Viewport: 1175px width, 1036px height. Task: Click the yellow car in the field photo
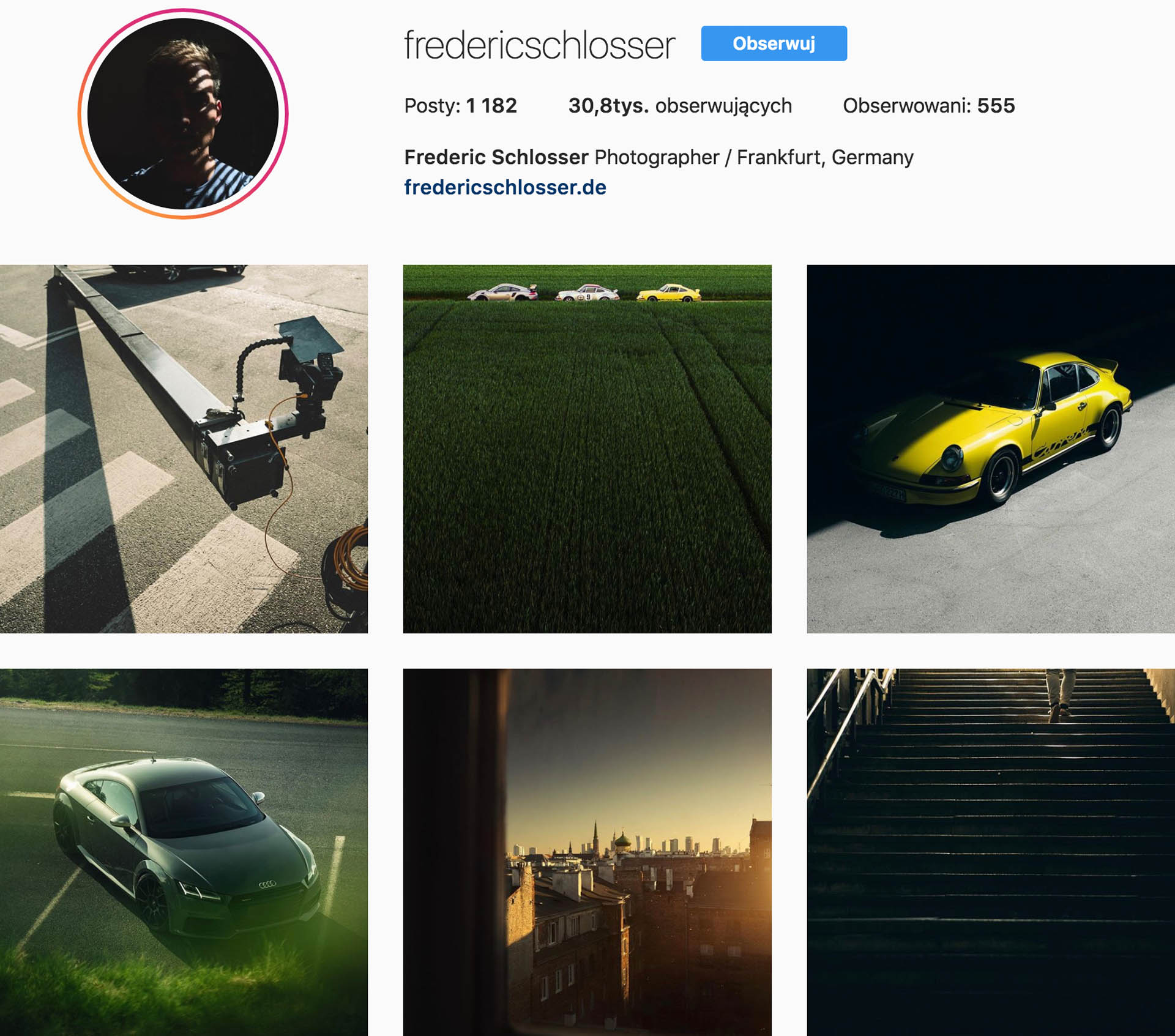coord(669,293)
